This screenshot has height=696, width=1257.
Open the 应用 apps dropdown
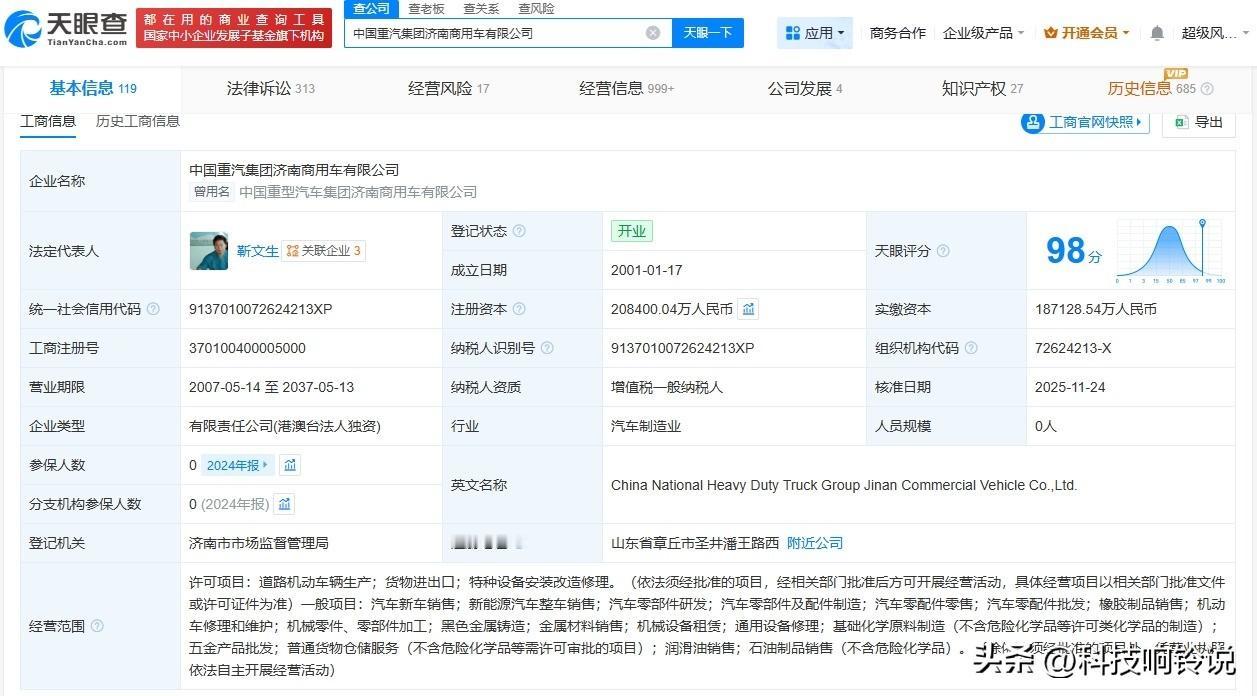pos(815,33)
